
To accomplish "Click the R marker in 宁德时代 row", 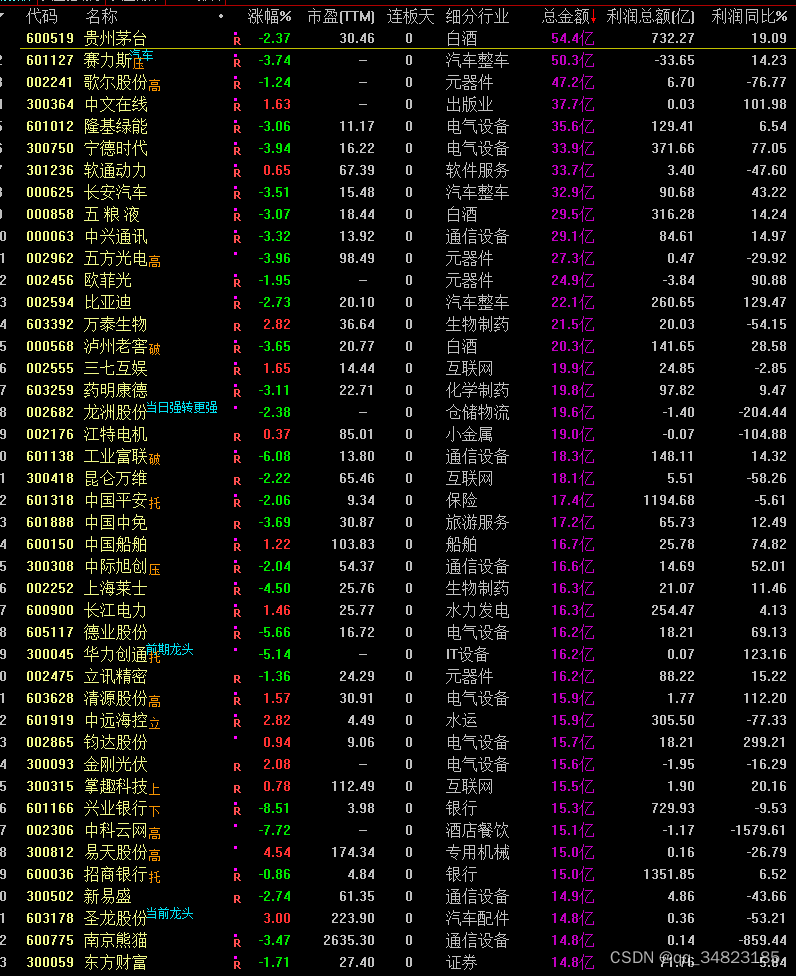I will pyautogui.click(x=237, y=150).
